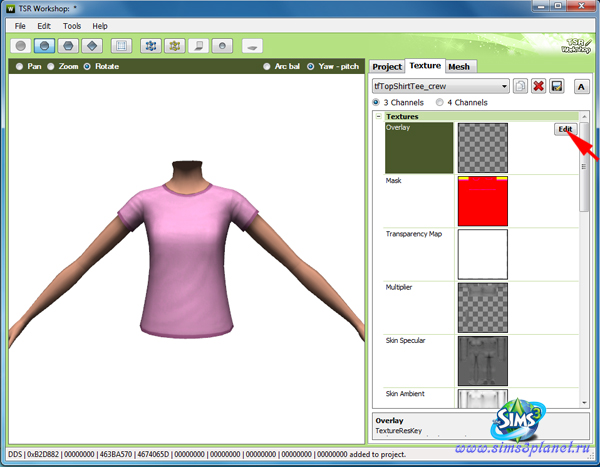Select the hexagon detail toolbar button
The image size is (600, 467).
(x=68, y=46)
